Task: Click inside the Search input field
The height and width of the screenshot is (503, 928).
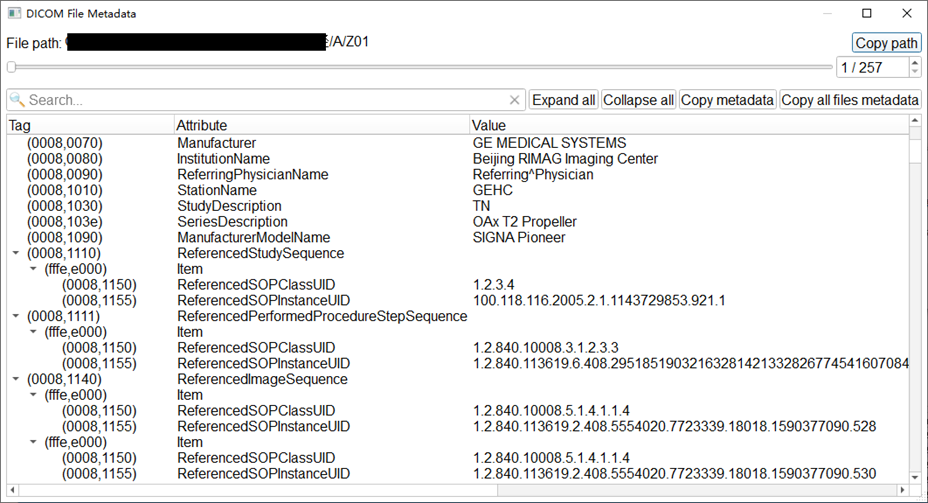Action: (260, 100)
